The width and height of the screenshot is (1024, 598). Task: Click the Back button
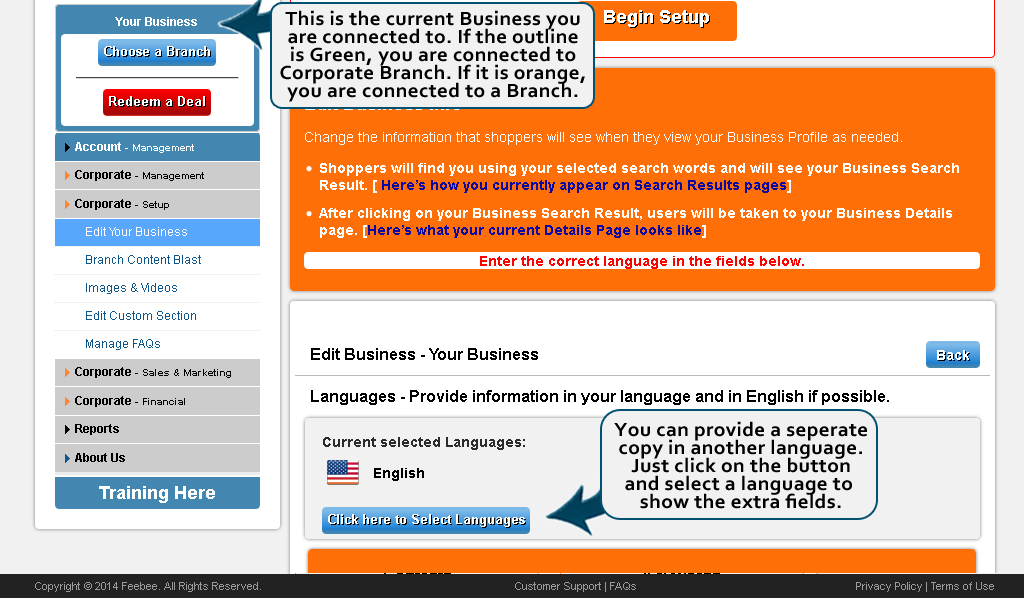(x=951, y=354)
